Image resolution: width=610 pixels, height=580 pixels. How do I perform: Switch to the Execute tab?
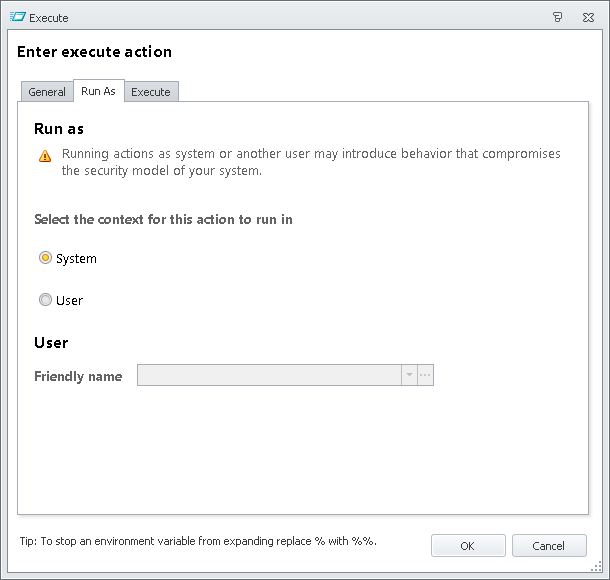(151, 92)
